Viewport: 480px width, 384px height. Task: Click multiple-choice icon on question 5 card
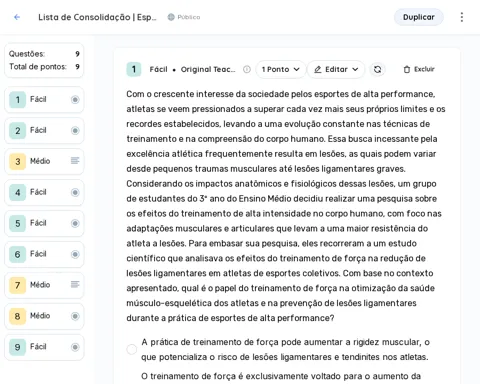(x=75, y=223)
